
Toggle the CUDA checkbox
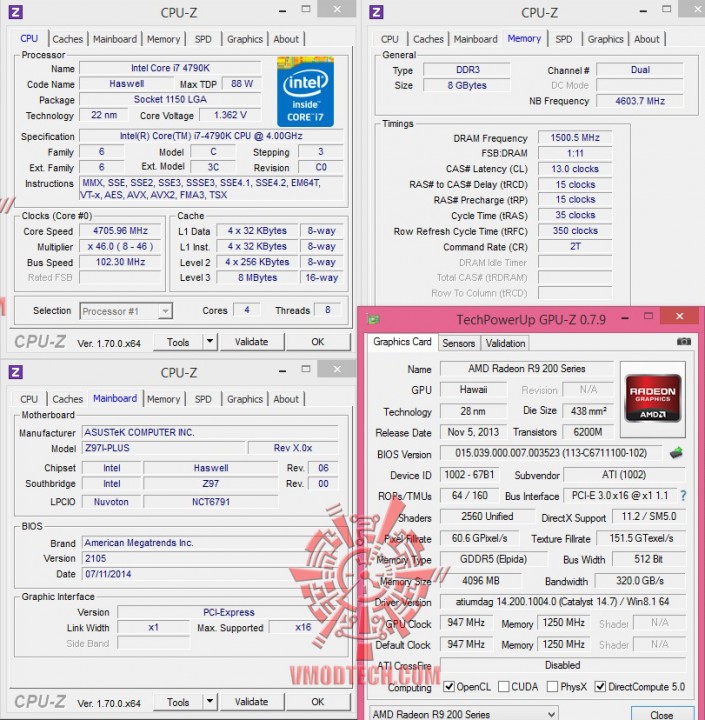click(504, 686)
